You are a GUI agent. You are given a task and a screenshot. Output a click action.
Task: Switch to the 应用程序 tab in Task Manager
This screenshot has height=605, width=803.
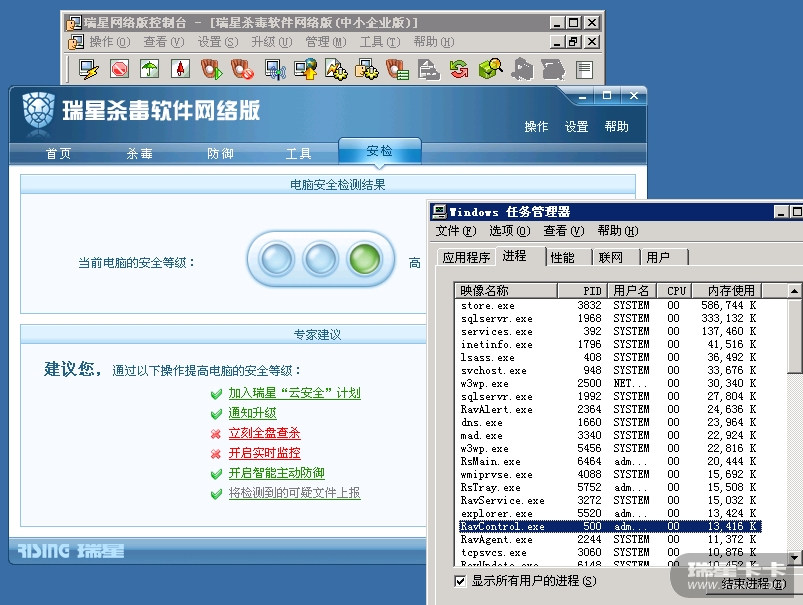click(466, 257)
